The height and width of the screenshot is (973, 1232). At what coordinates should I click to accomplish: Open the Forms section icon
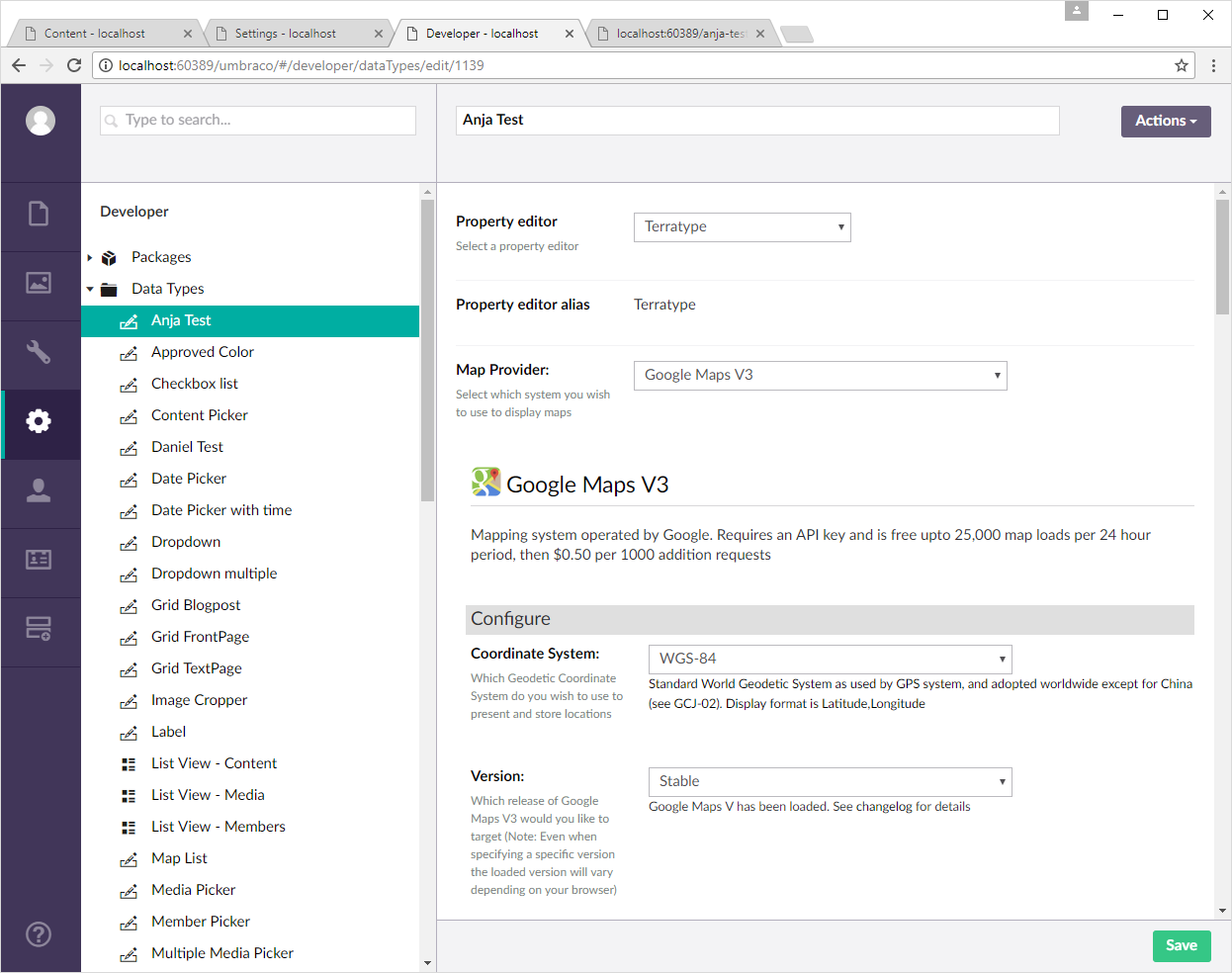coord(39,629)
